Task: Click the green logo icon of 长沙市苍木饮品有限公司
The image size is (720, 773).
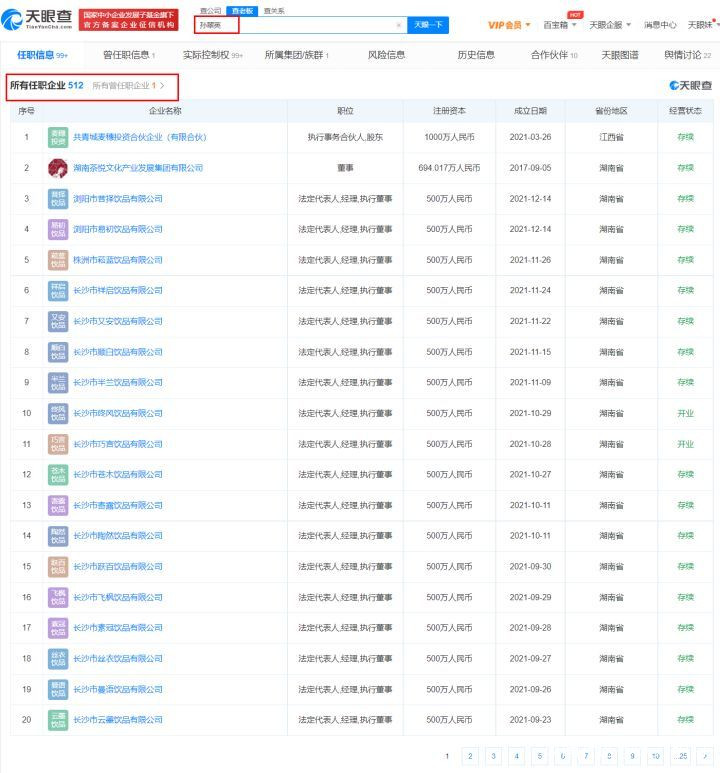Action: pyautogui.click(x=58, y=475)
